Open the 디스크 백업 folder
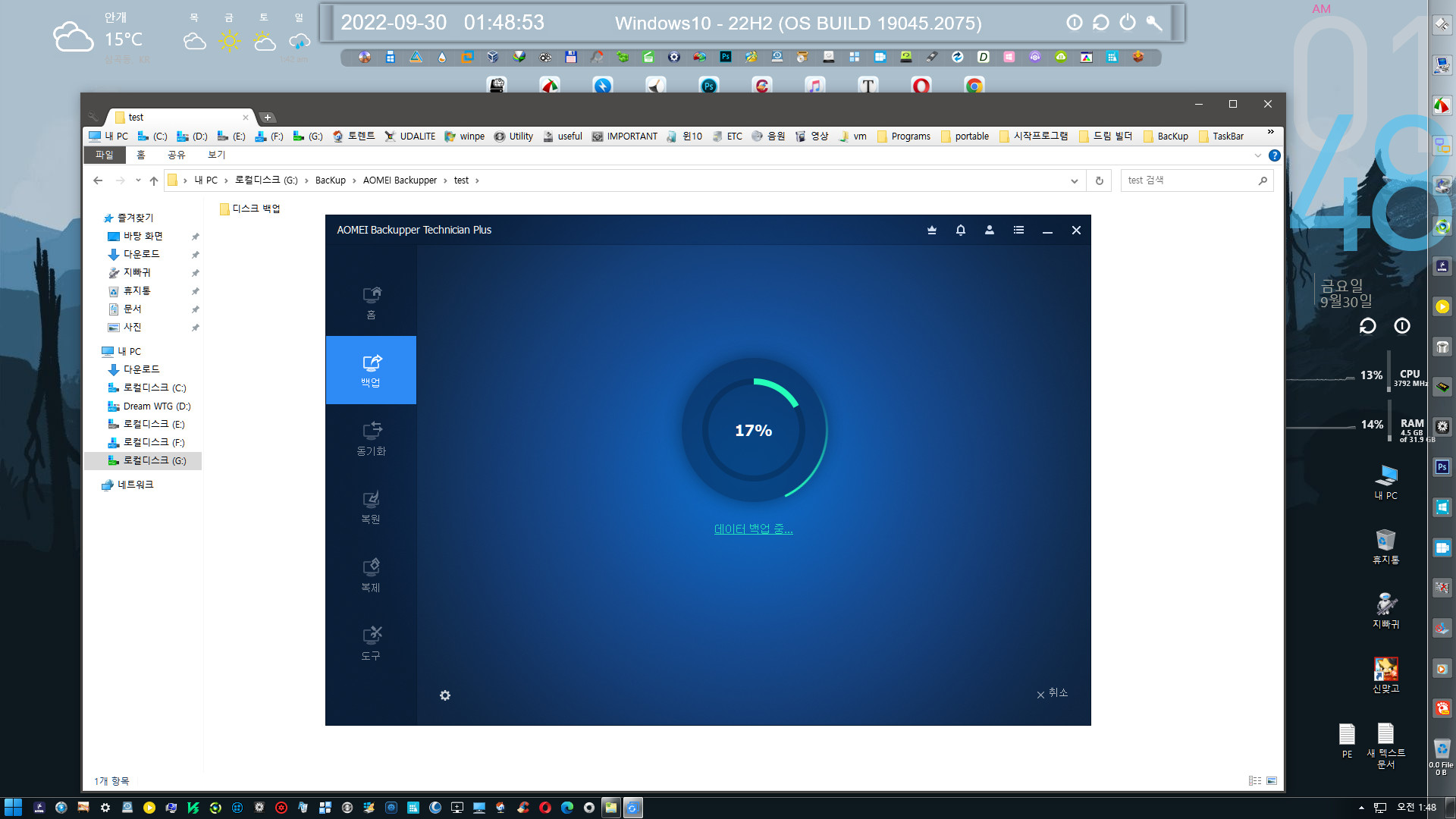Viewport: 1456px width, 819px height. (249, 209)
